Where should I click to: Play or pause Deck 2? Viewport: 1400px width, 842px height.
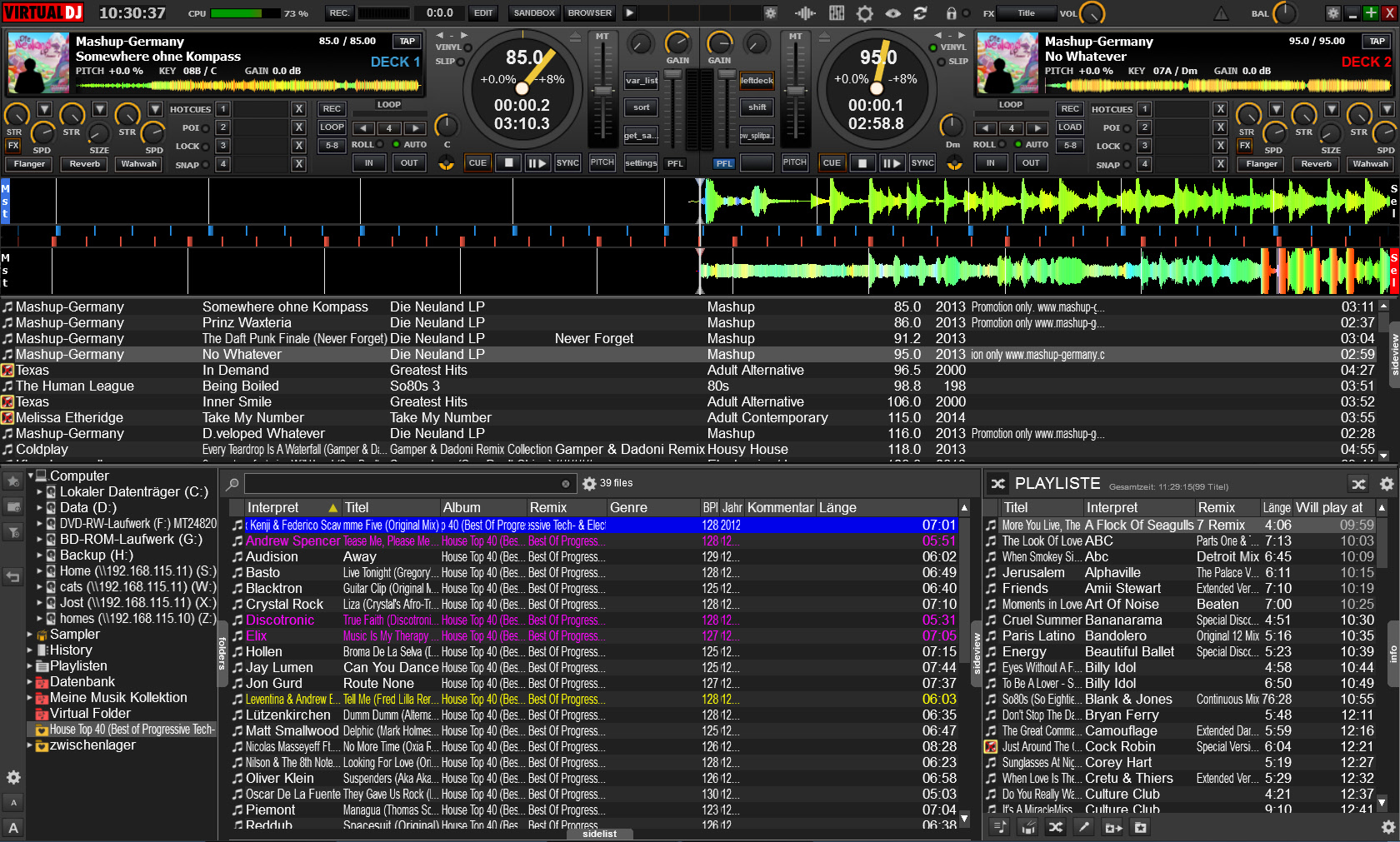coord(892,163)
